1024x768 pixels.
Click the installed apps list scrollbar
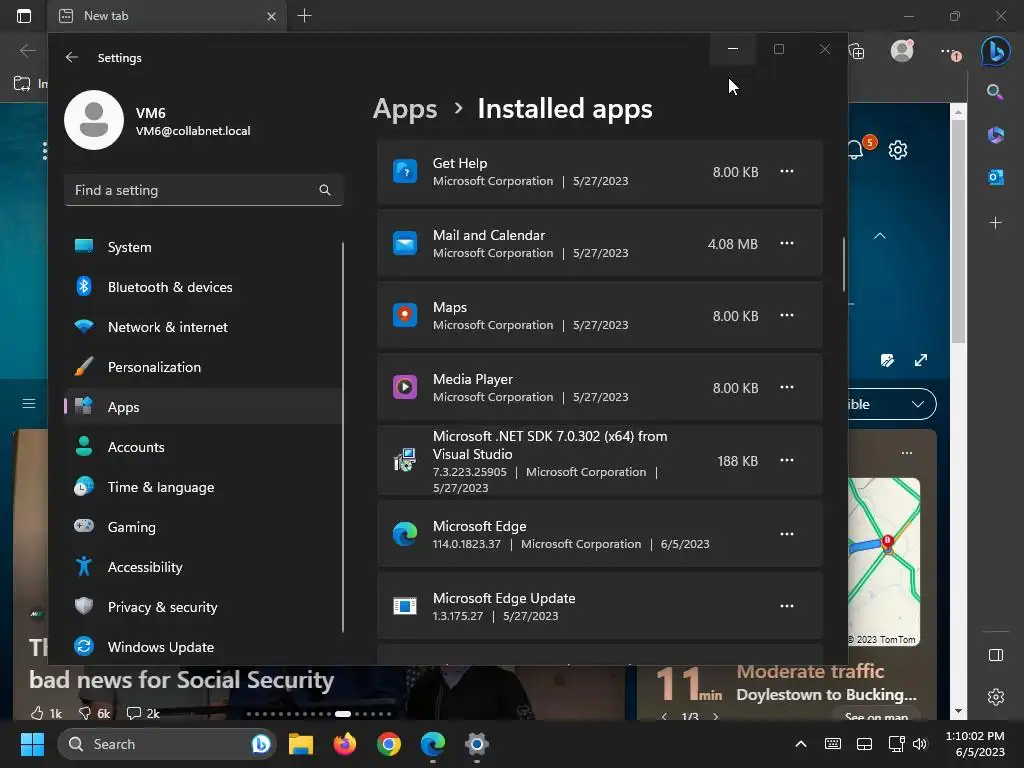pyautogui.click(x=844, y=264)
